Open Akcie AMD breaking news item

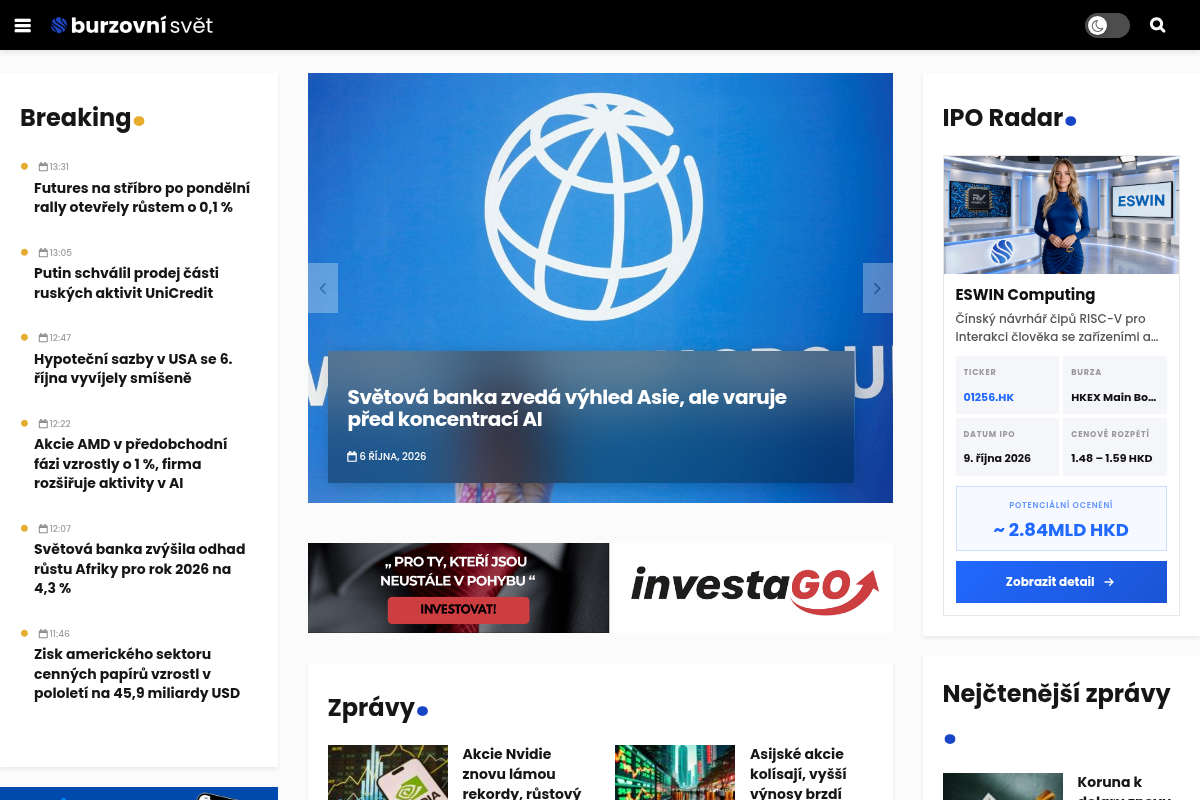[131, 464]
